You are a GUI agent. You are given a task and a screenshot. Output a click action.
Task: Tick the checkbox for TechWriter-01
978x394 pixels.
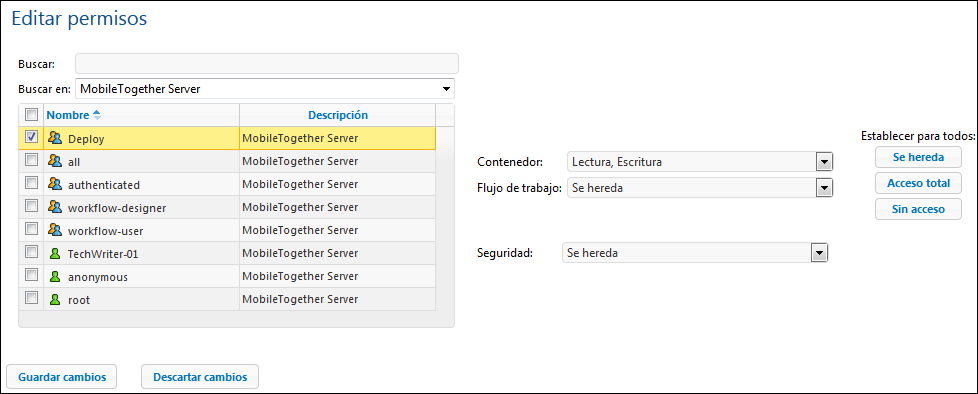coord(31,251)
